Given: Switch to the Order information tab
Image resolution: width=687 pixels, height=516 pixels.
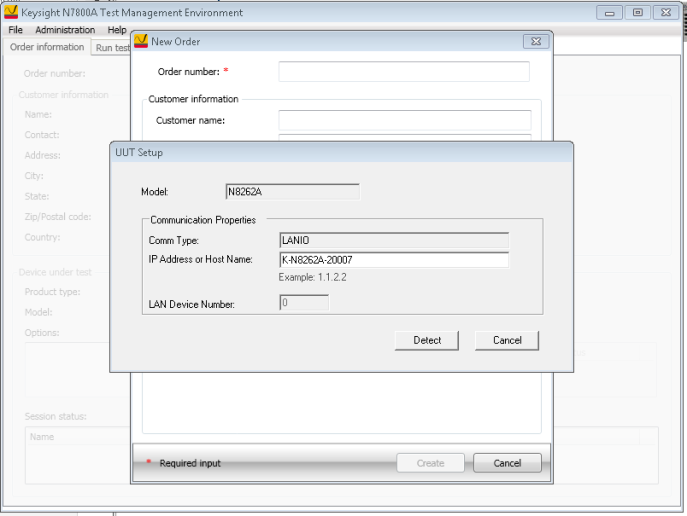Looking at the screenshot, I should coord(47,47).
